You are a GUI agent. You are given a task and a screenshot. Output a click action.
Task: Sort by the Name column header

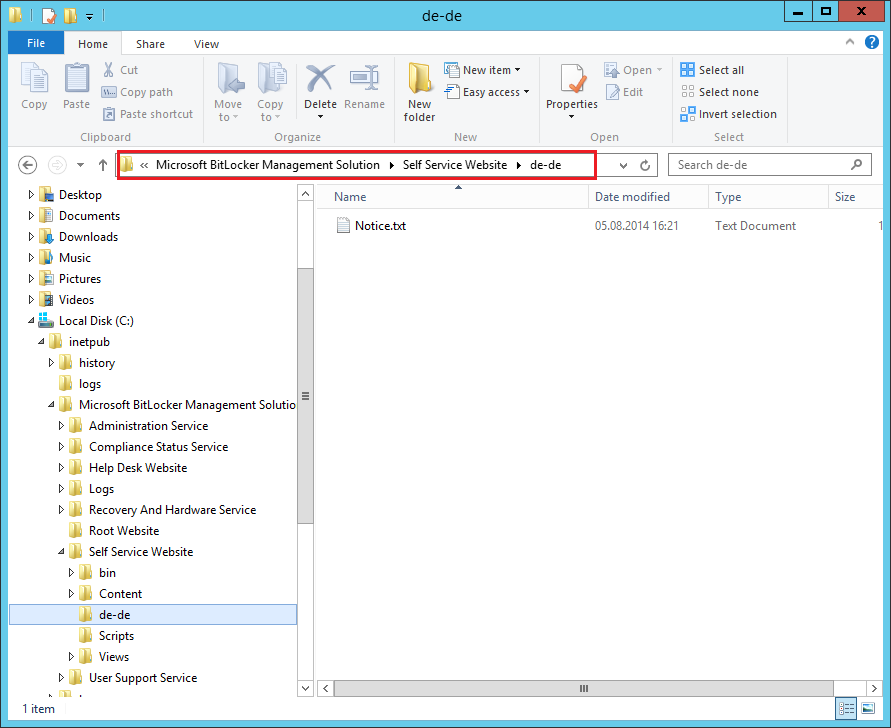pyautogui.click(x=452, y=197)
